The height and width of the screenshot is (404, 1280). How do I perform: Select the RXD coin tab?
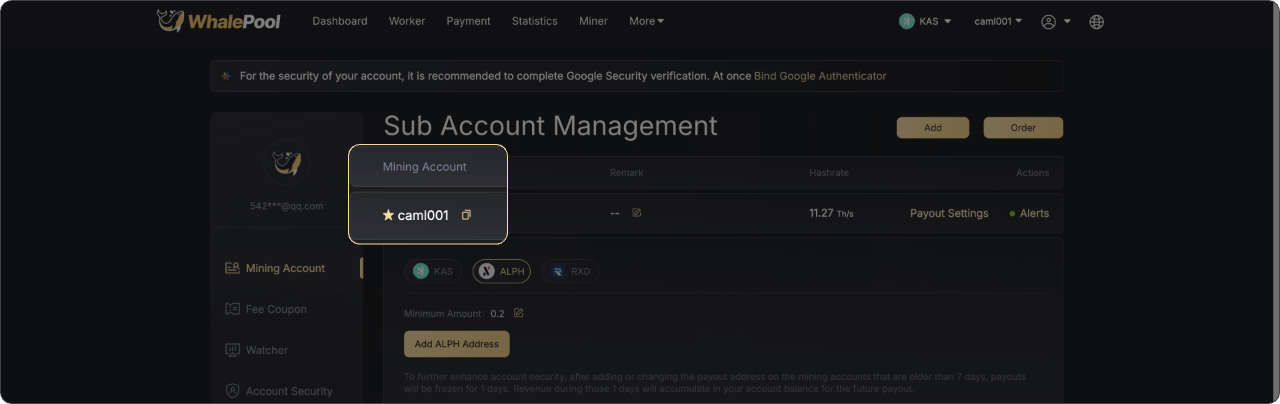(570, 271)
